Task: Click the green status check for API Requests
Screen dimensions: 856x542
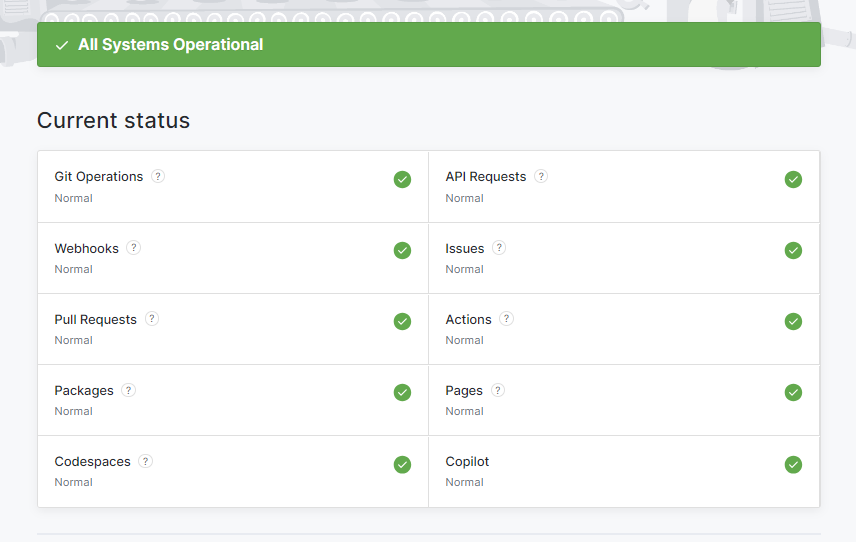Action: (793, 179)
